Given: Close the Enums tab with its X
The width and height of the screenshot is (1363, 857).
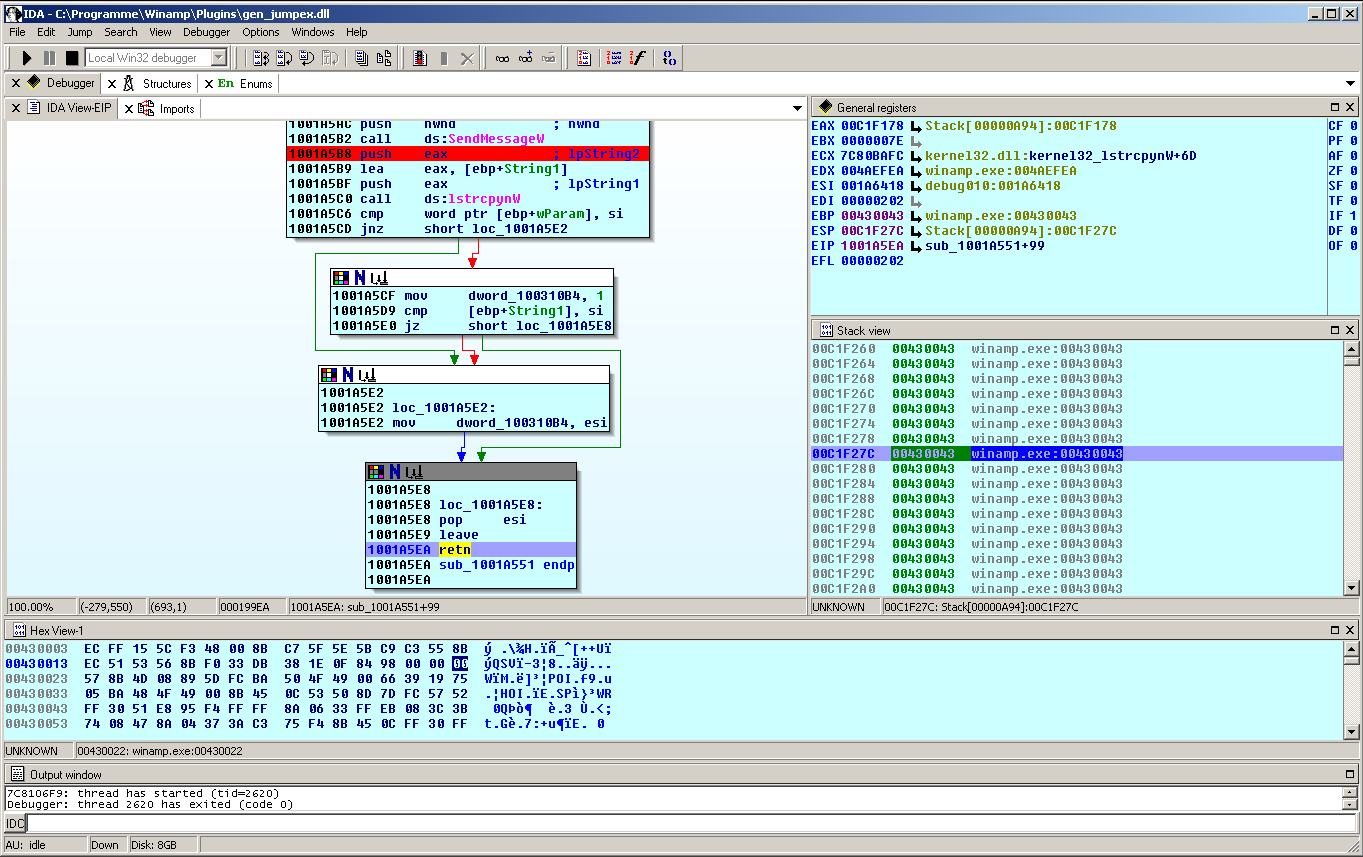Looking at the screenshot, I should (208, 84).
